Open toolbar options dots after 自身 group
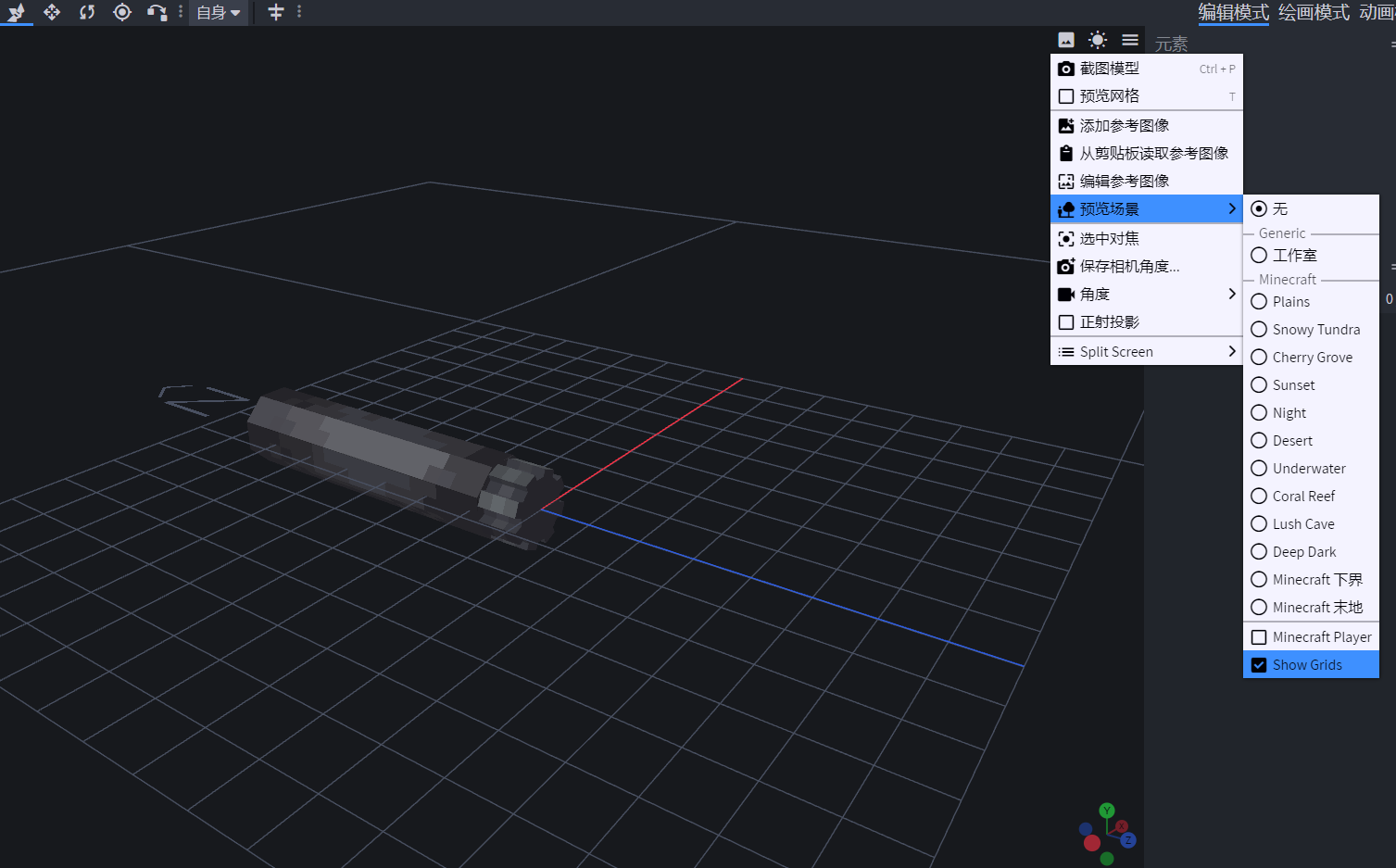 (299, 12)
